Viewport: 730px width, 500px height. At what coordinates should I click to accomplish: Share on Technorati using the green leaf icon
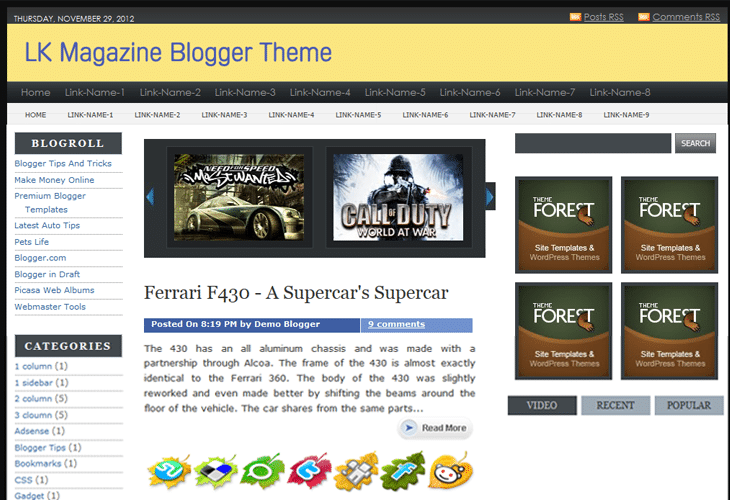tap(262, 472)
